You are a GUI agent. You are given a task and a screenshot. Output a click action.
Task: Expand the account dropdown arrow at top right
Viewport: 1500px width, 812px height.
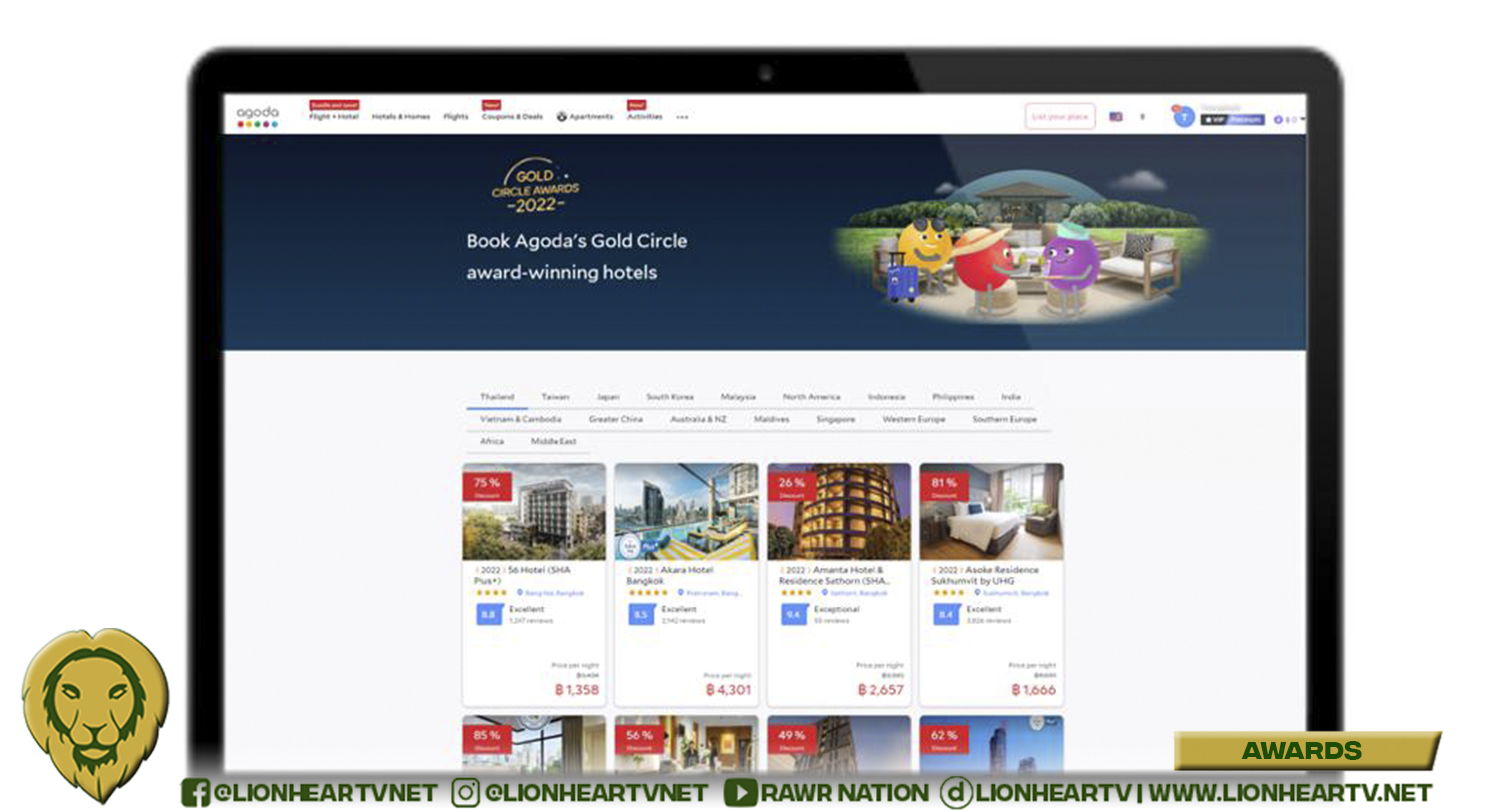(x=1302, y=119)
